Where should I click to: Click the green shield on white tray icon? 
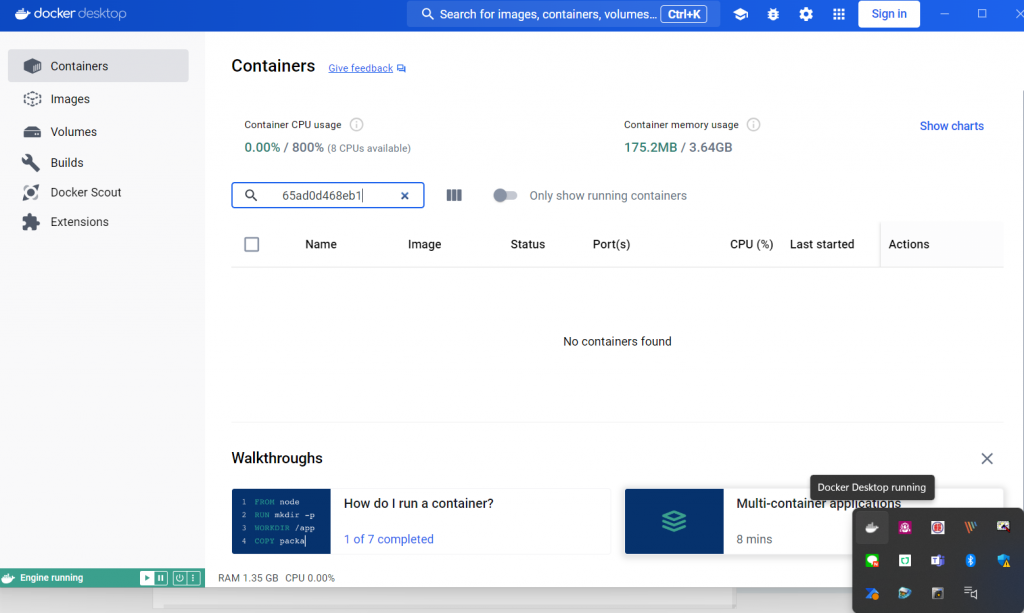coord(904,560)
